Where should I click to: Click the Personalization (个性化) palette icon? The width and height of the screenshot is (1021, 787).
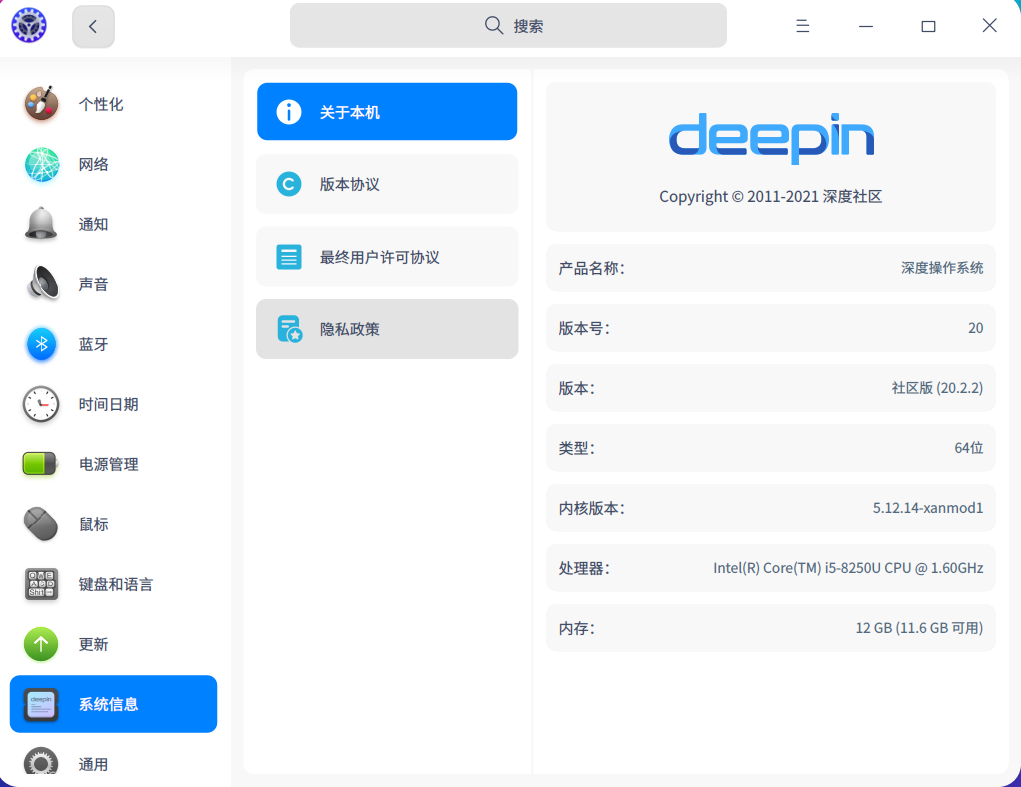(x=41, y=104)
